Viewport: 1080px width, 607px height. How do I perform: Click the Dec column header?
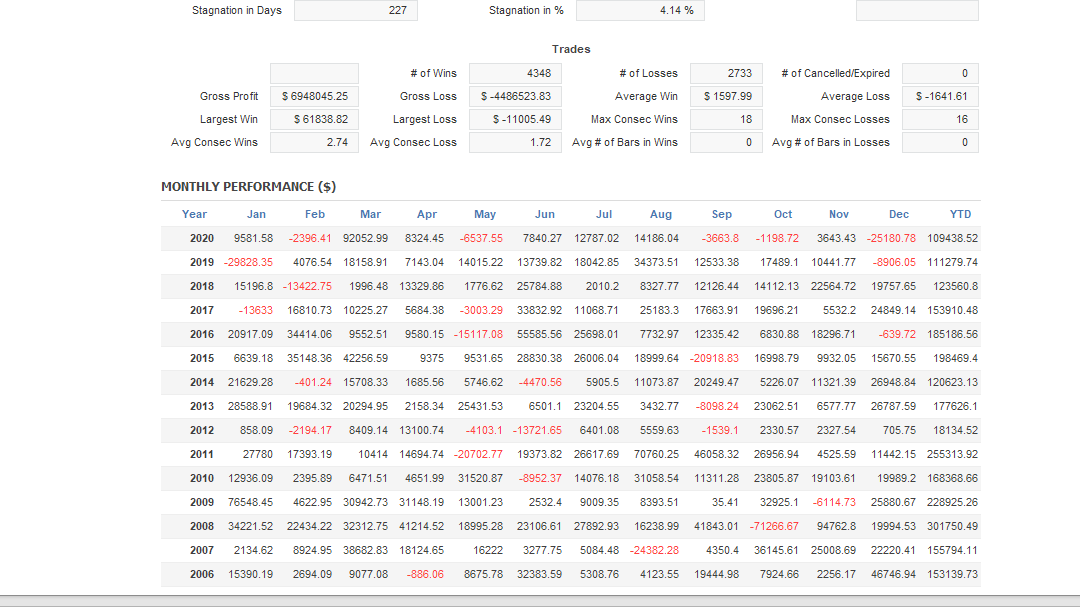pos(899,214)
